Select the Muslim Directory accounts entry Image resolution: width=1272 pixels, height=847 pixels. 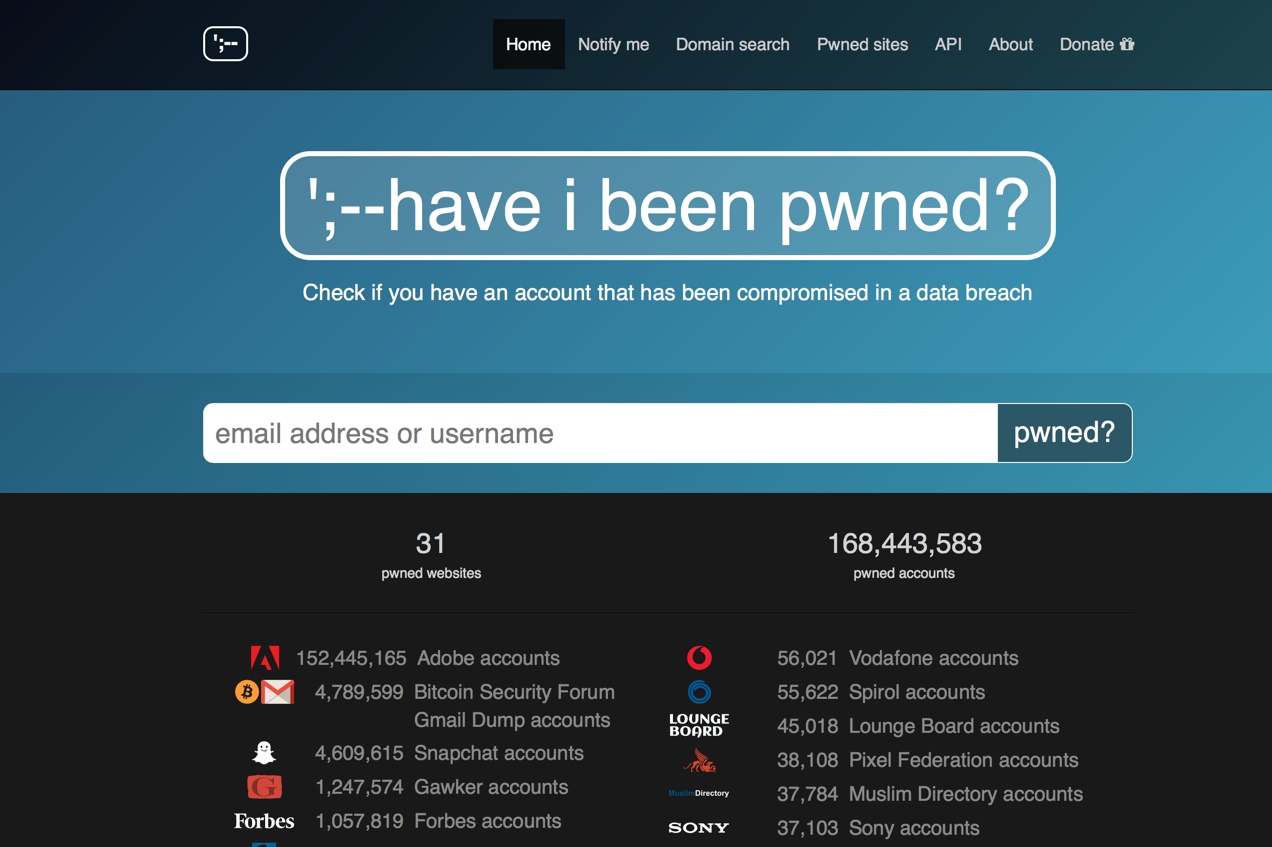966,794
